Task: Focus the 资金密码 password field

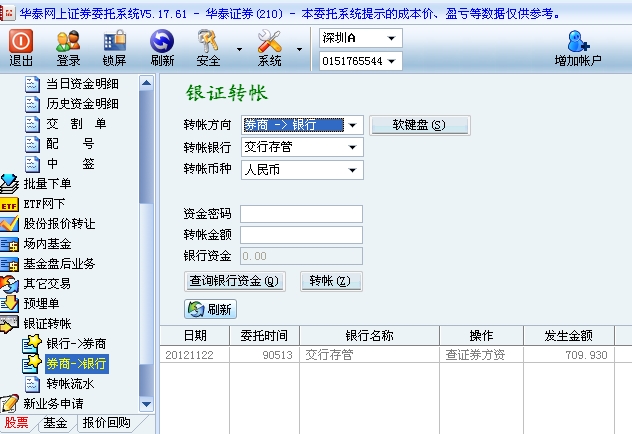Action: 301,214
